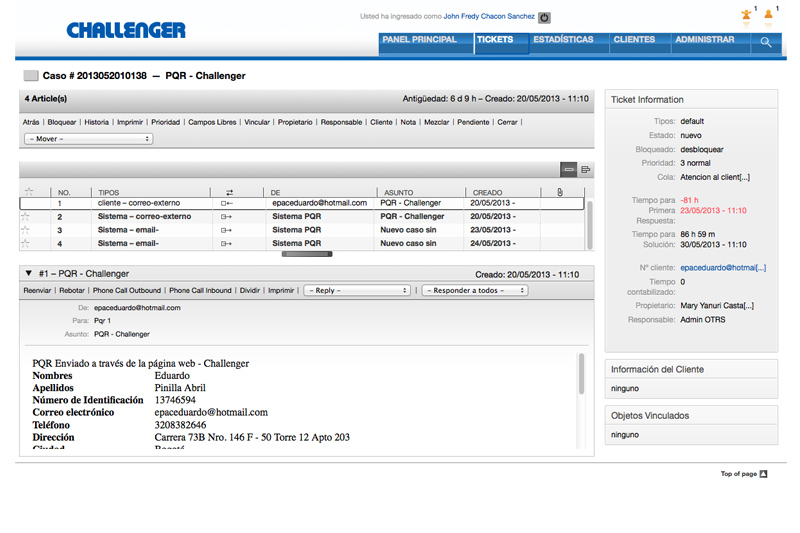
Task: Click the logout power icon
Action: [544, 17]
